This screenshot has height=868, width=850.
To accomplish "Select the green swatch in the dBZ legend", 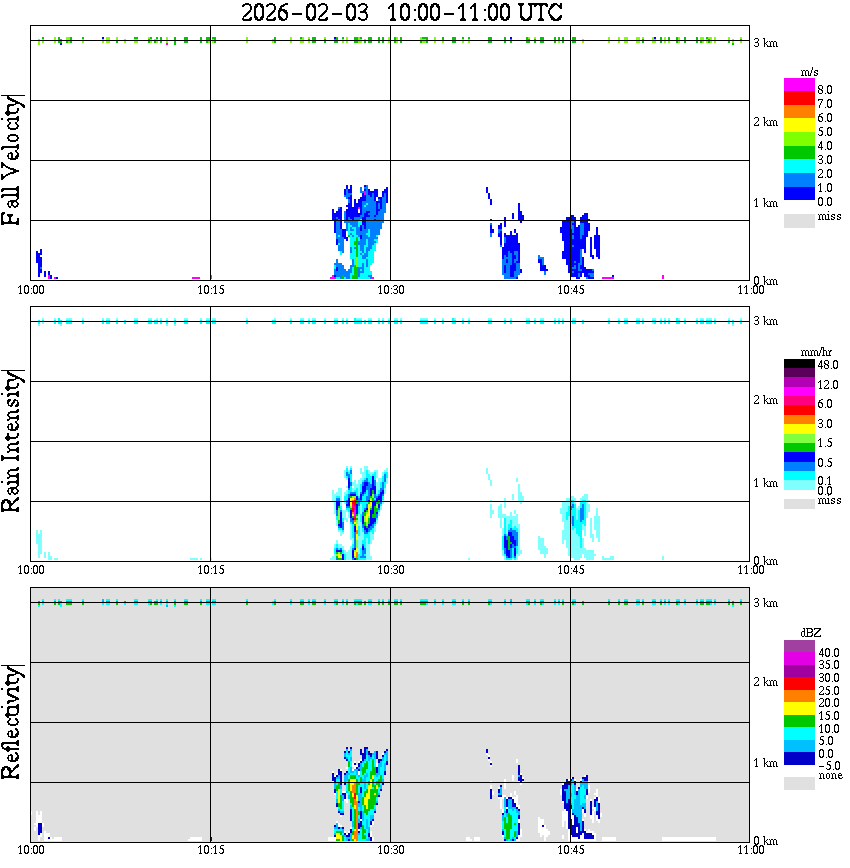I will (x=799, y=721).
